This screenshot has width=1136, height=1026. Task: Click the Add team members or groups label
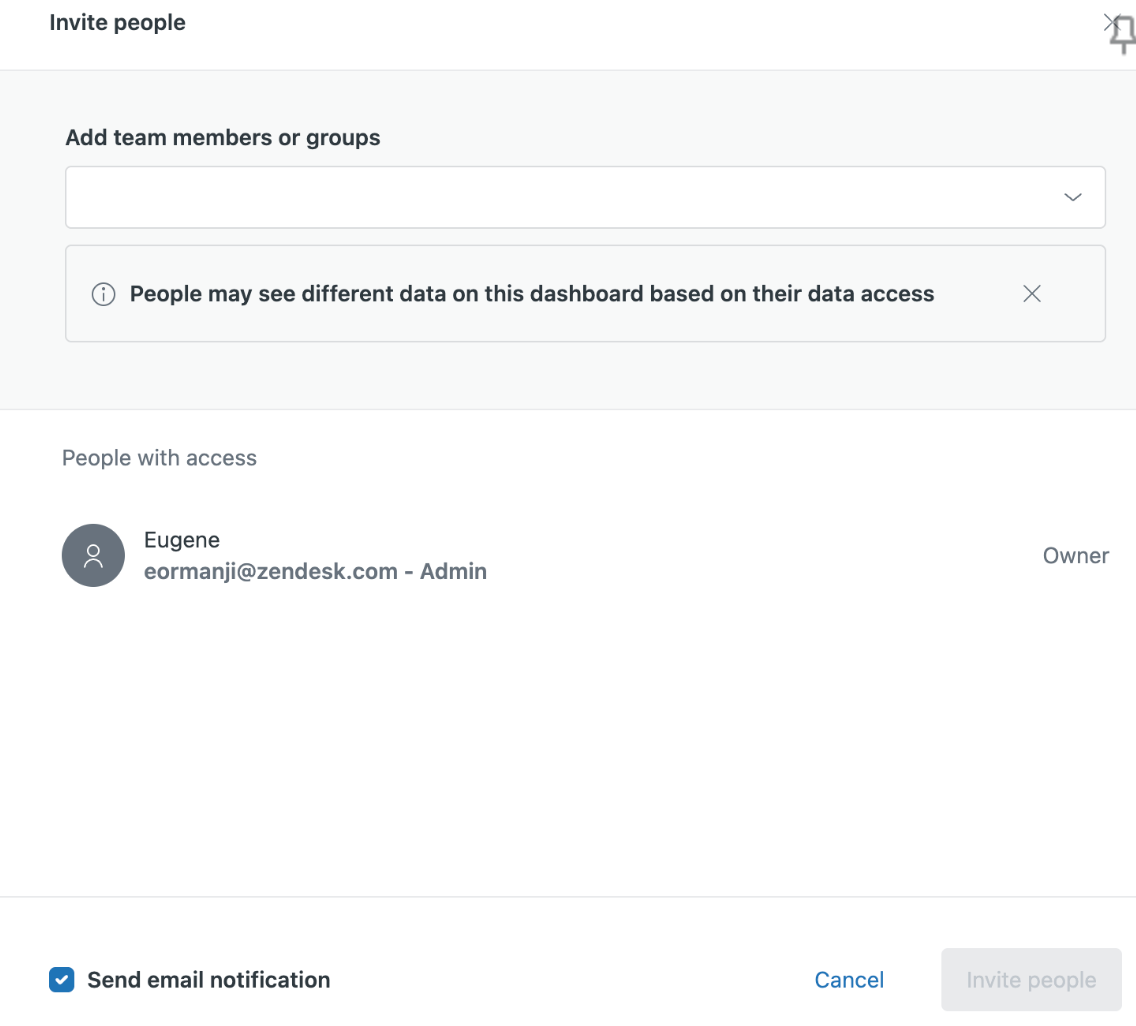point(222,138)
